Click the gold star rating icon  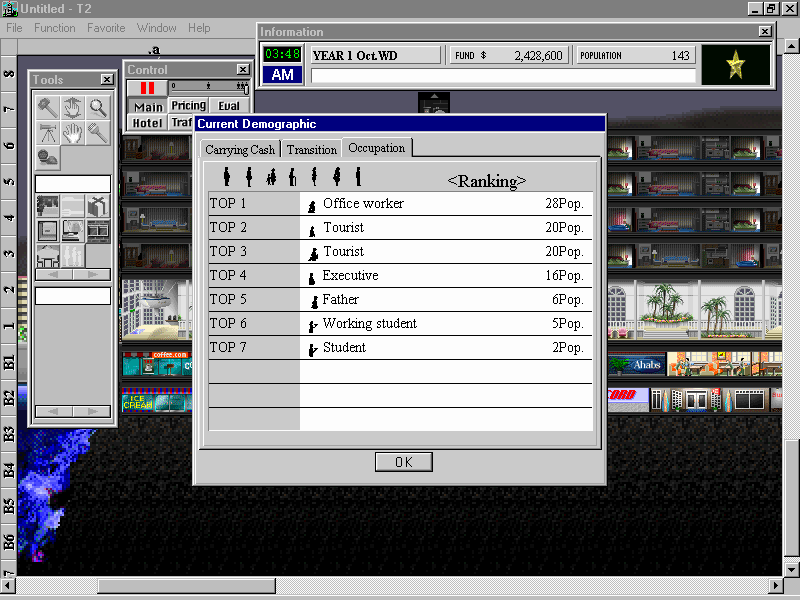pos(736,66)
